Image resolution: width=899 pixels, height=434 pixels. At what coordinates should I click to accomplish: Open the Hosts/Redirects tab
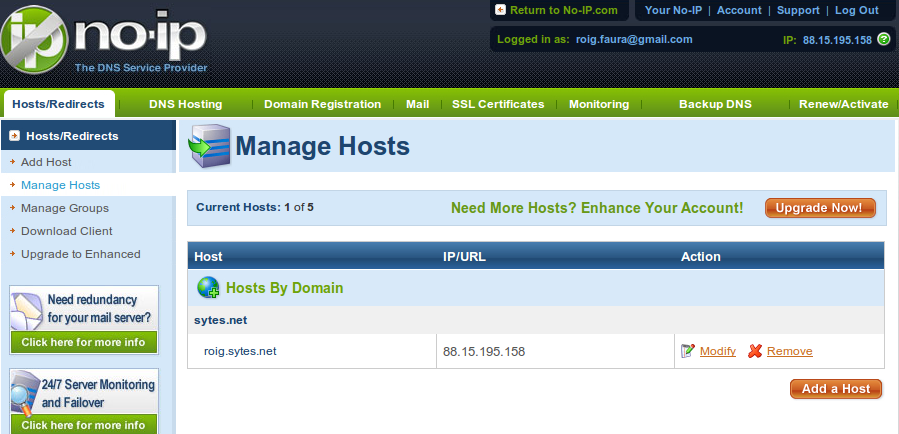[58, 104]
